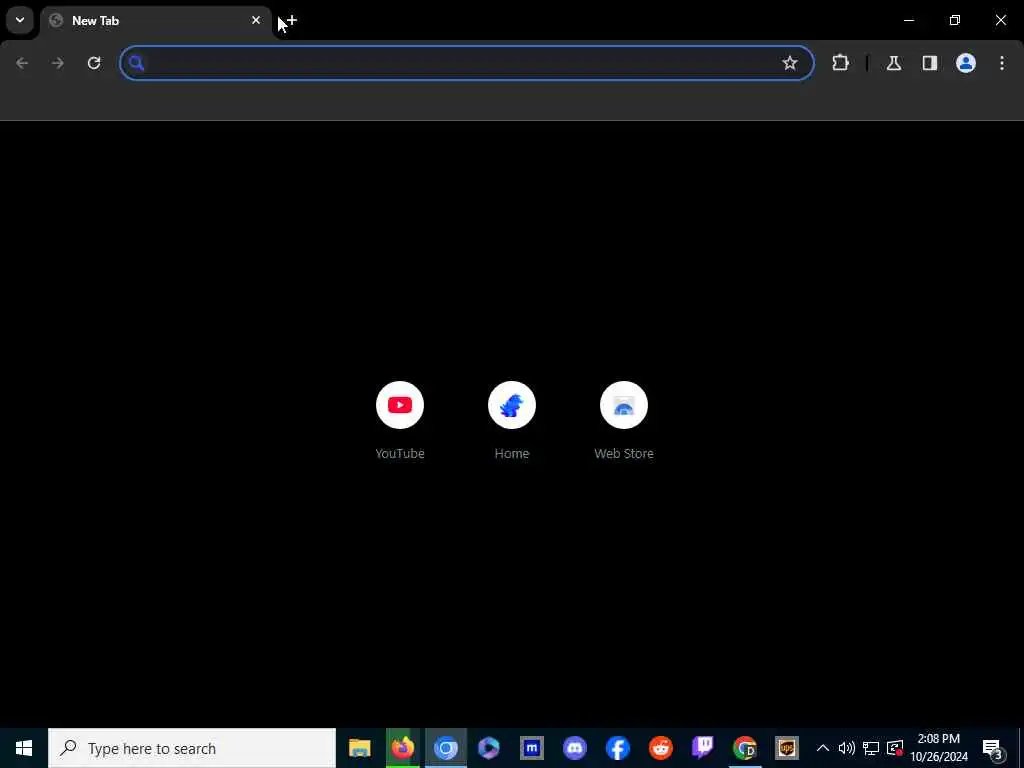Open File Explorer from taskbar

pos(359,748)
